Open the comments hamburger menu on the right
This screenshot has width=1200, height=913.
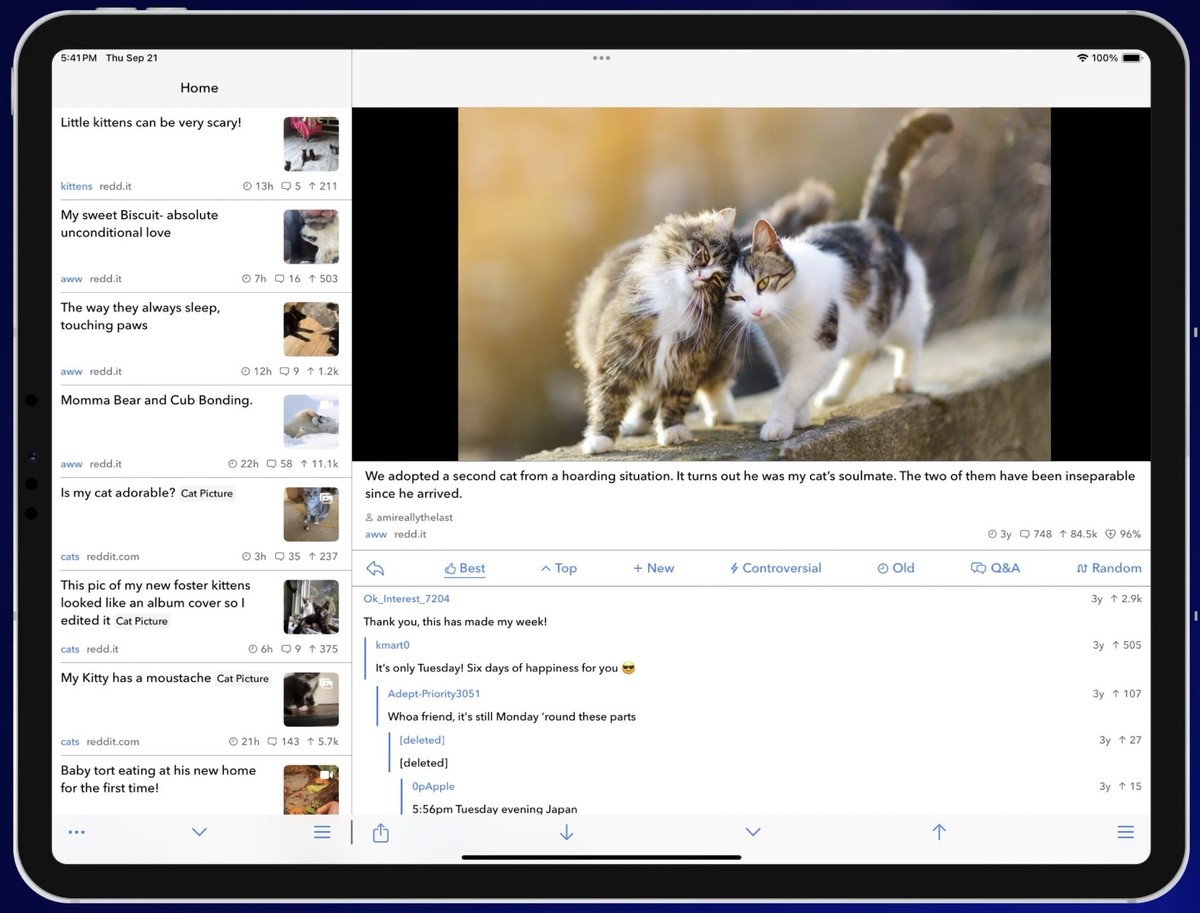point(1125,831)
